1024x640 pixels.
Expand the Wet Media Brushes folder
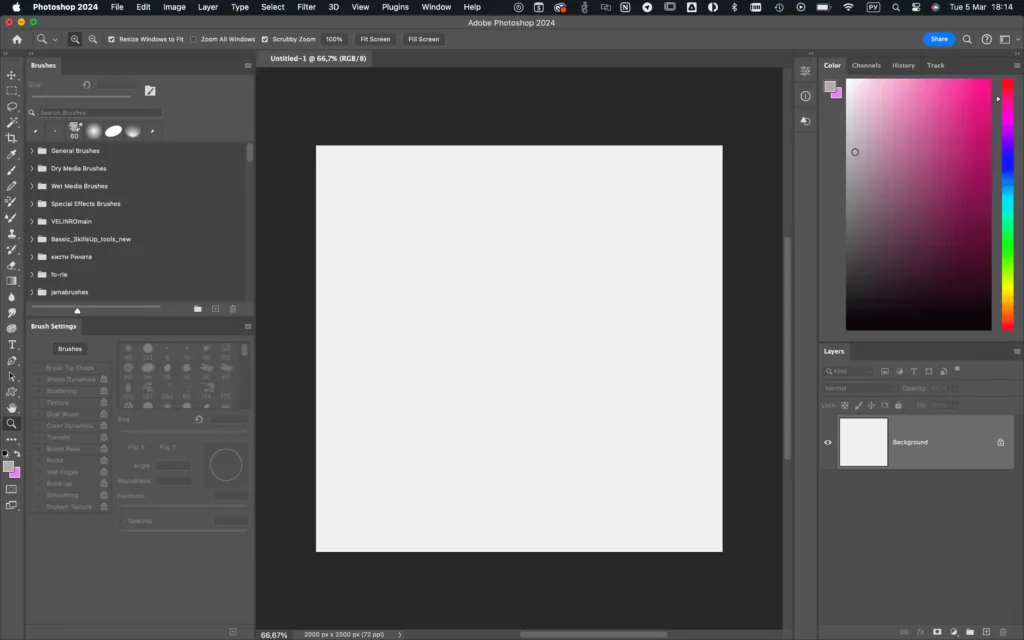[31, 186]
